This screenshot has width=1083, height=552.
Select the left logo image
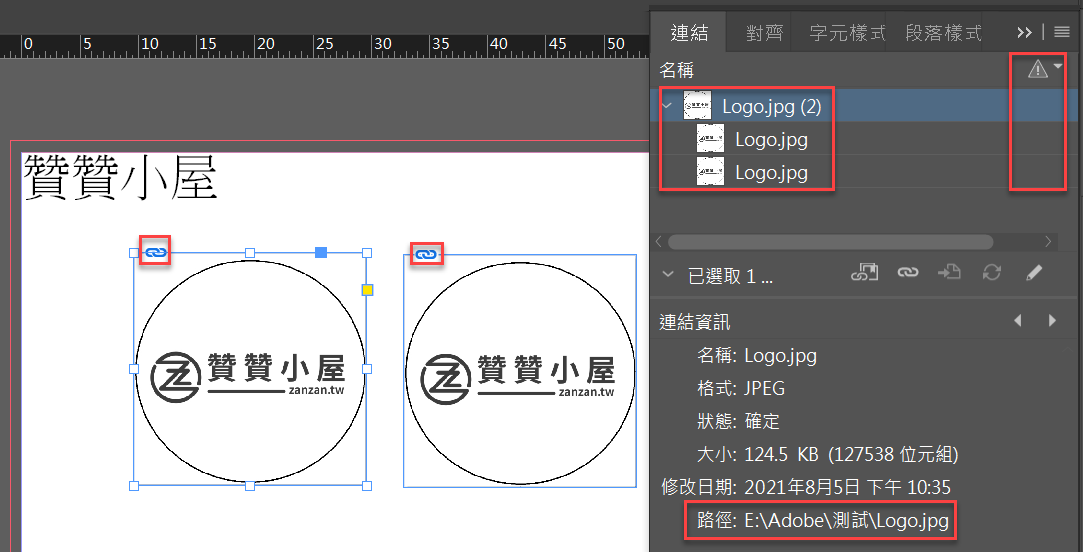coord(250,370)
